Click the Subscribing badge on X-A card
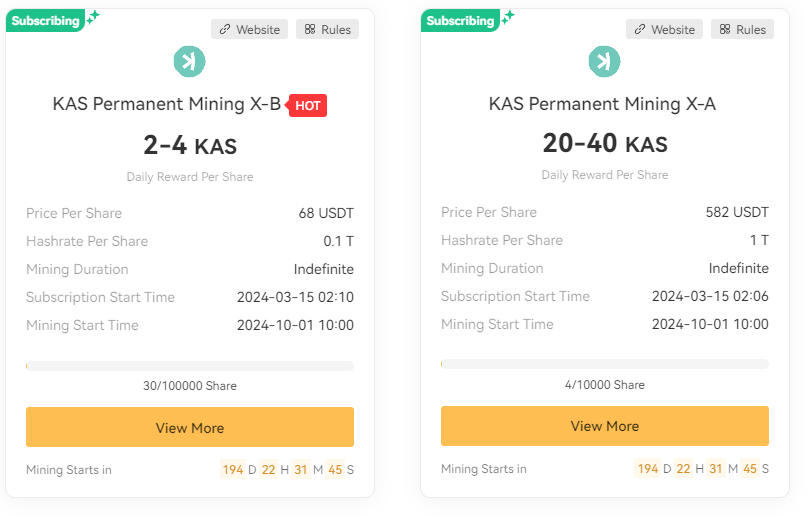 459,21
